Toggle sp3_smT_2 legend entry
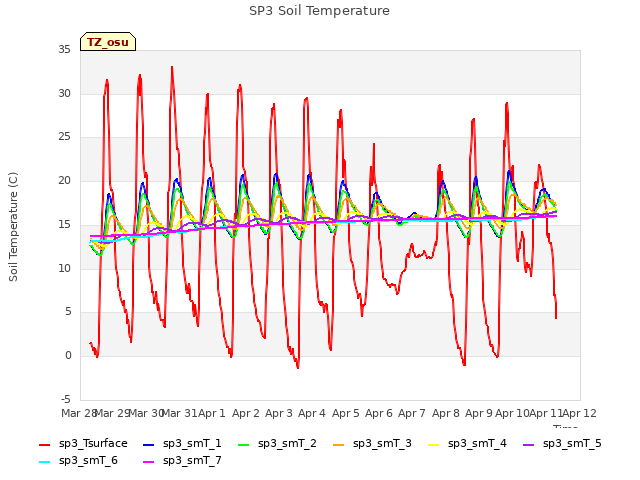The image size is (640, 480). point(277,443)
